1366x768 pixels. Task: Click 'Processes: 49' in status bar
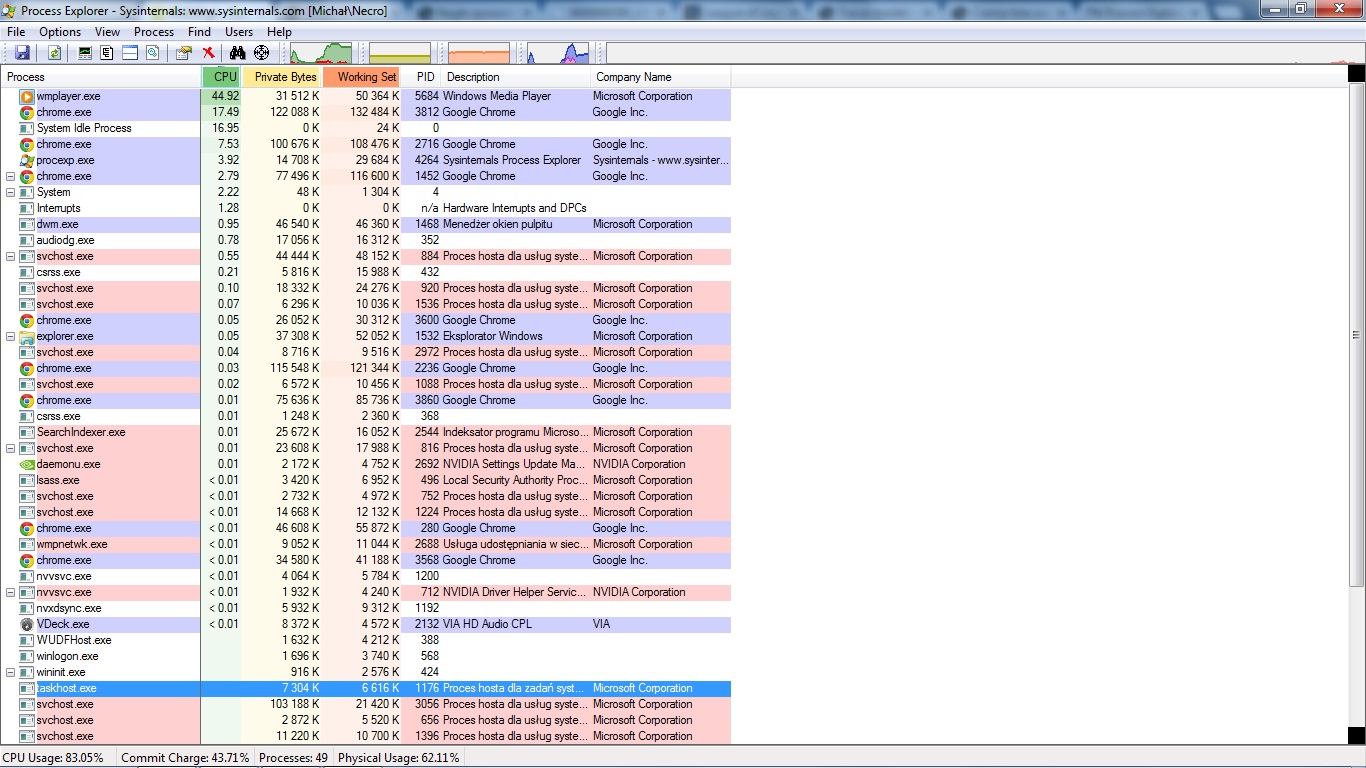293,758
